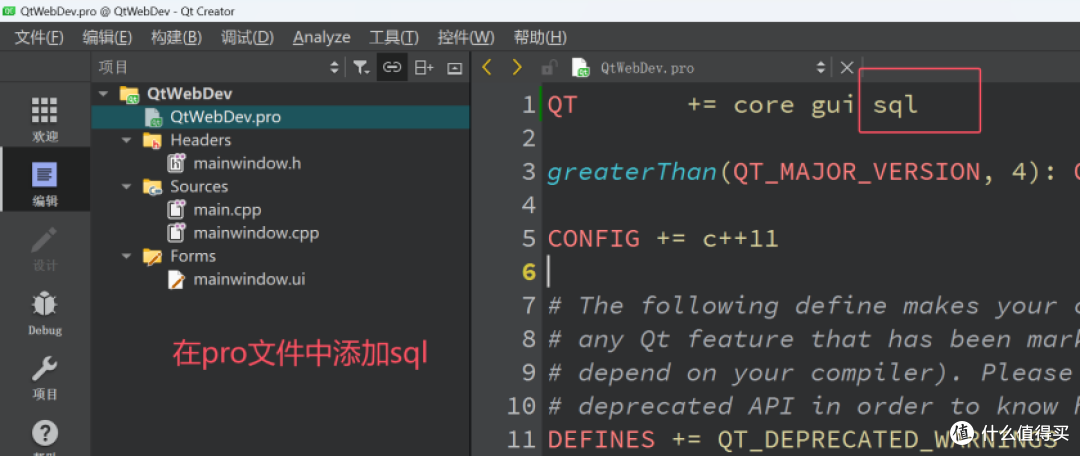Go forward with right arrow

click(x=517, y=67)
